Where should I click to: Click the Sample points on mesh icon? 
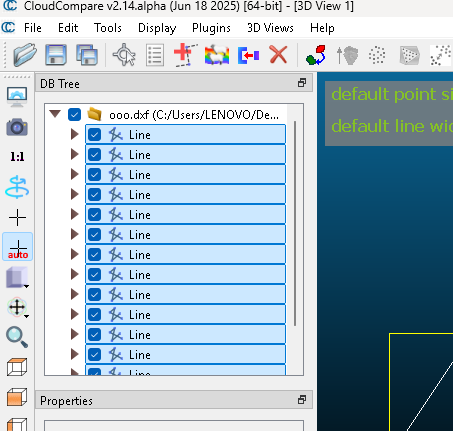pyautogui.click(x=409, y=55)
